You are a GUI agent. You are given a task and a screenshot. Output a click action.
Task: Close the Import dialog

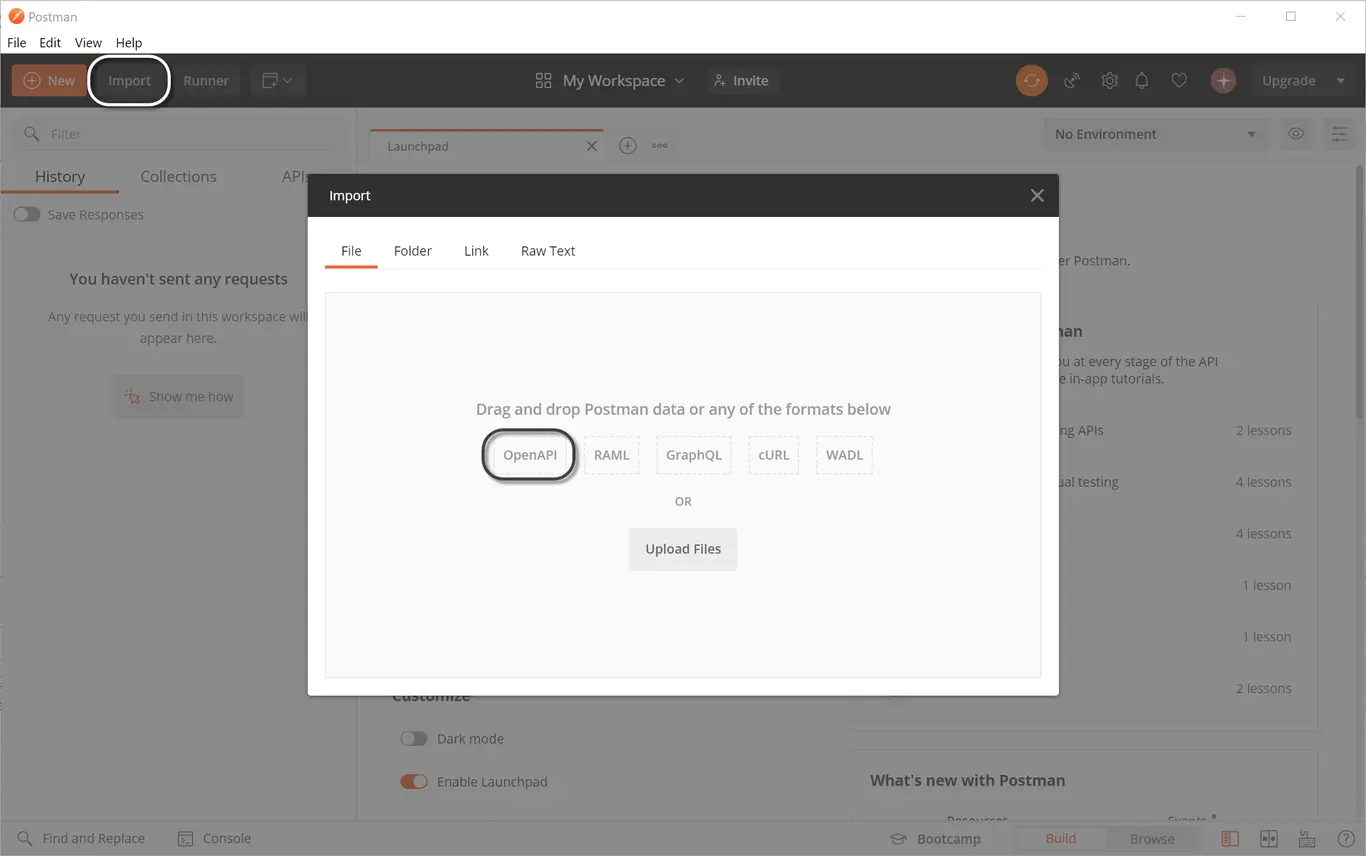pyautogui.click(x=1037, y=196)
